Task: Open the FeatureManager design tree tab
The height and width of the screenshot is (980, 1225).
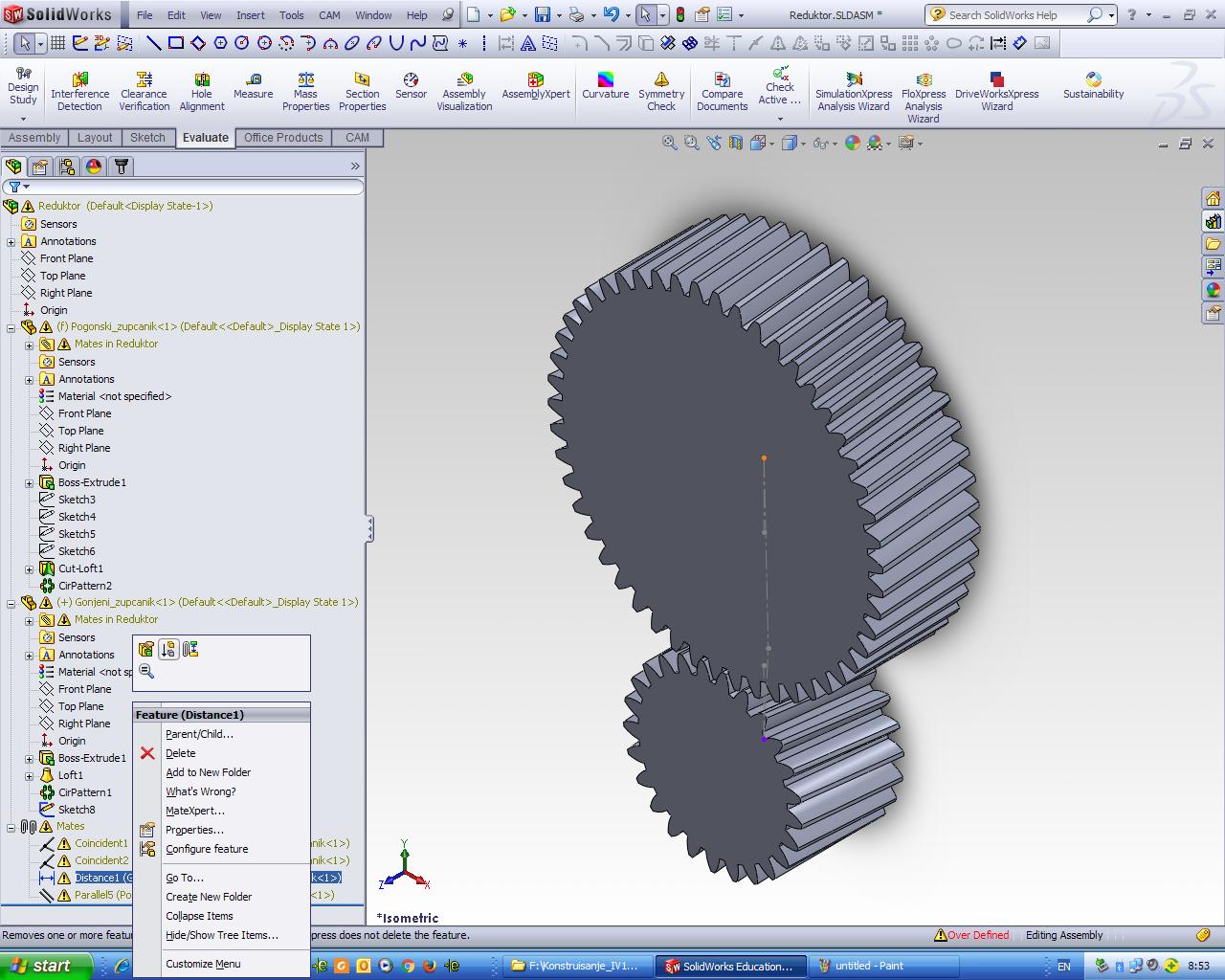Action: (x=12, y=167)
